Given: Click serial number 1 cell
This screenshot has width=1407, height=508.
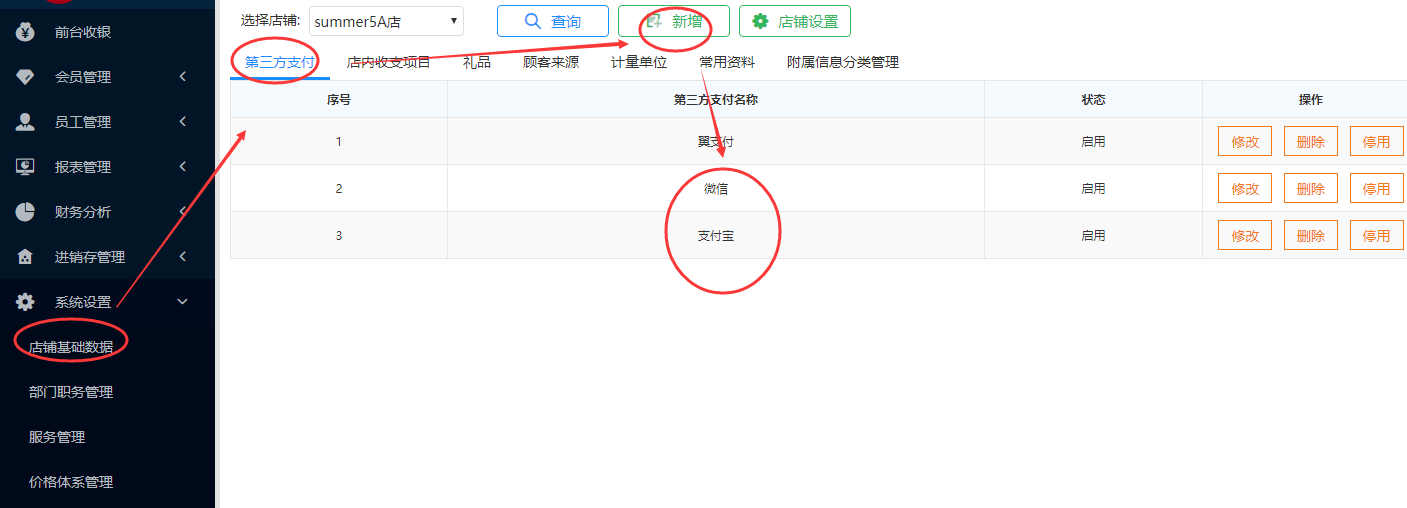Looking at the screenshot, I should [339, 141].
